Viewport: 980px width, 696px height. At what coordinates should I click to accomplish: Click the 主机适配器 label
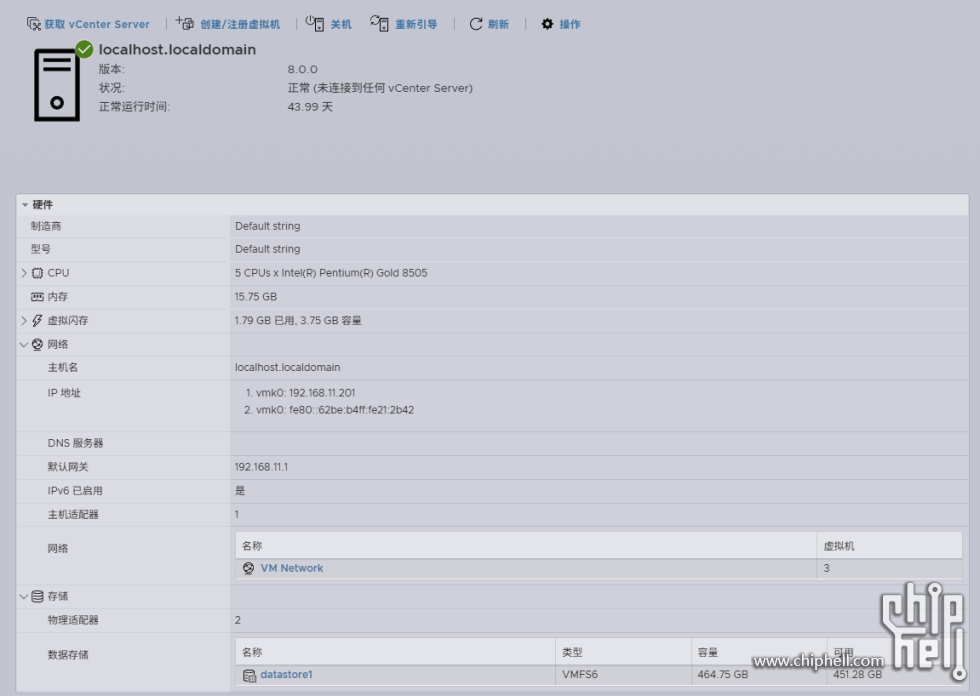pos(73,514)
